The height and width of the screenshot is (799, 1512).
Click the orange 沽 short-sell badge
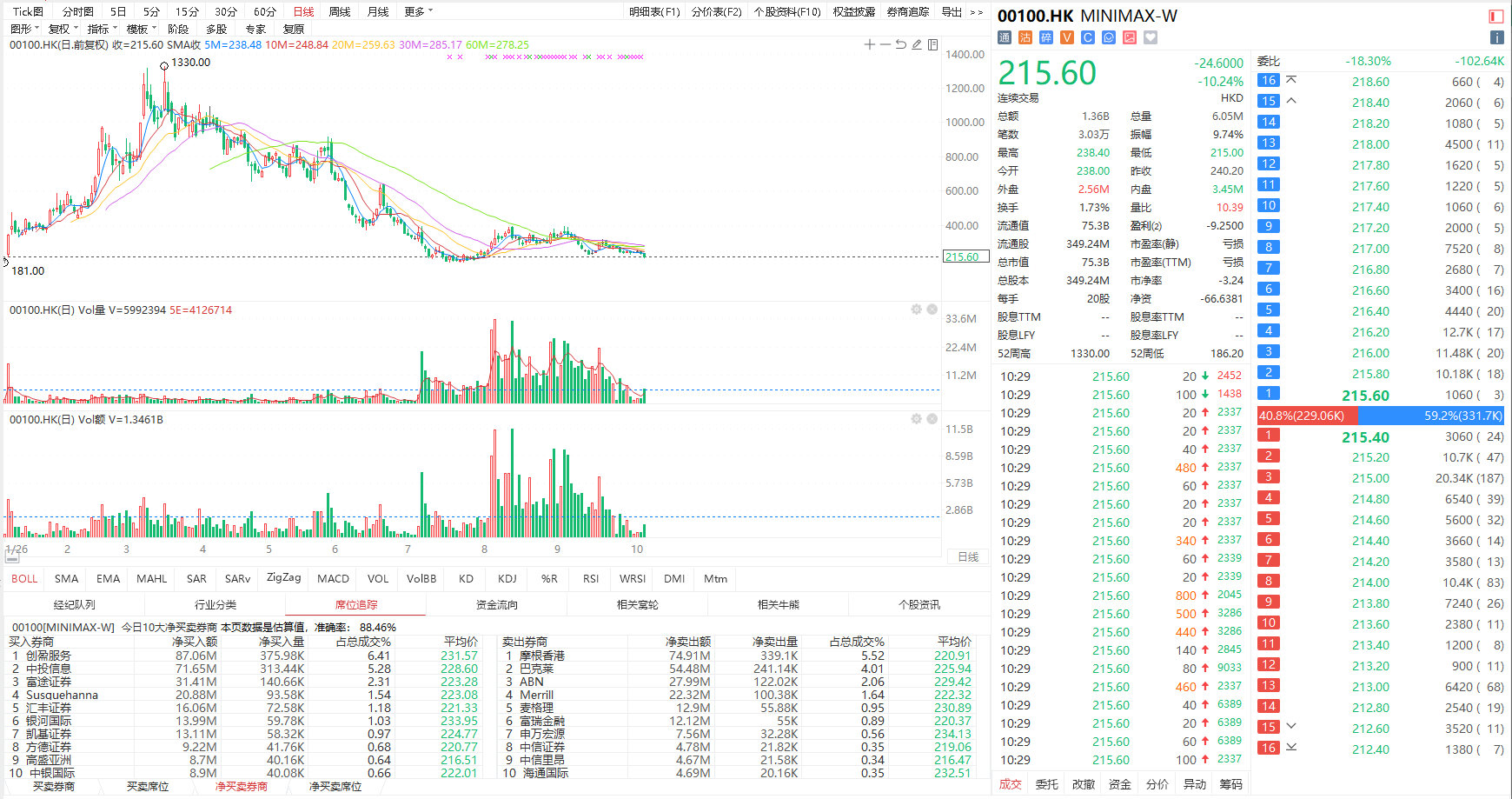[1025, 37]
